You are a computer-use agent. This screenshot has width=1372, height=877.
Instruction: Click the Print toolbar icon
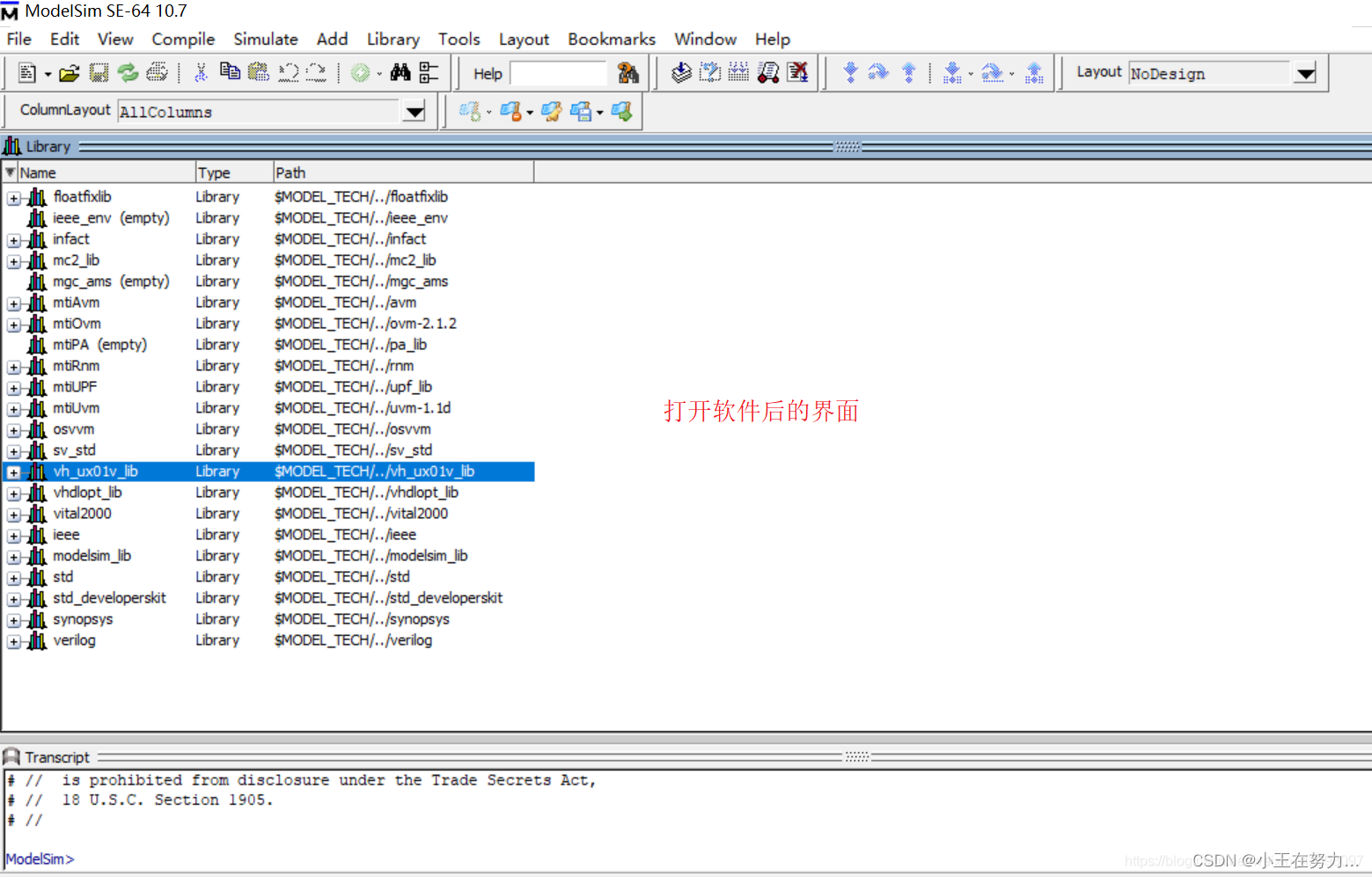(x=158, y=73)
